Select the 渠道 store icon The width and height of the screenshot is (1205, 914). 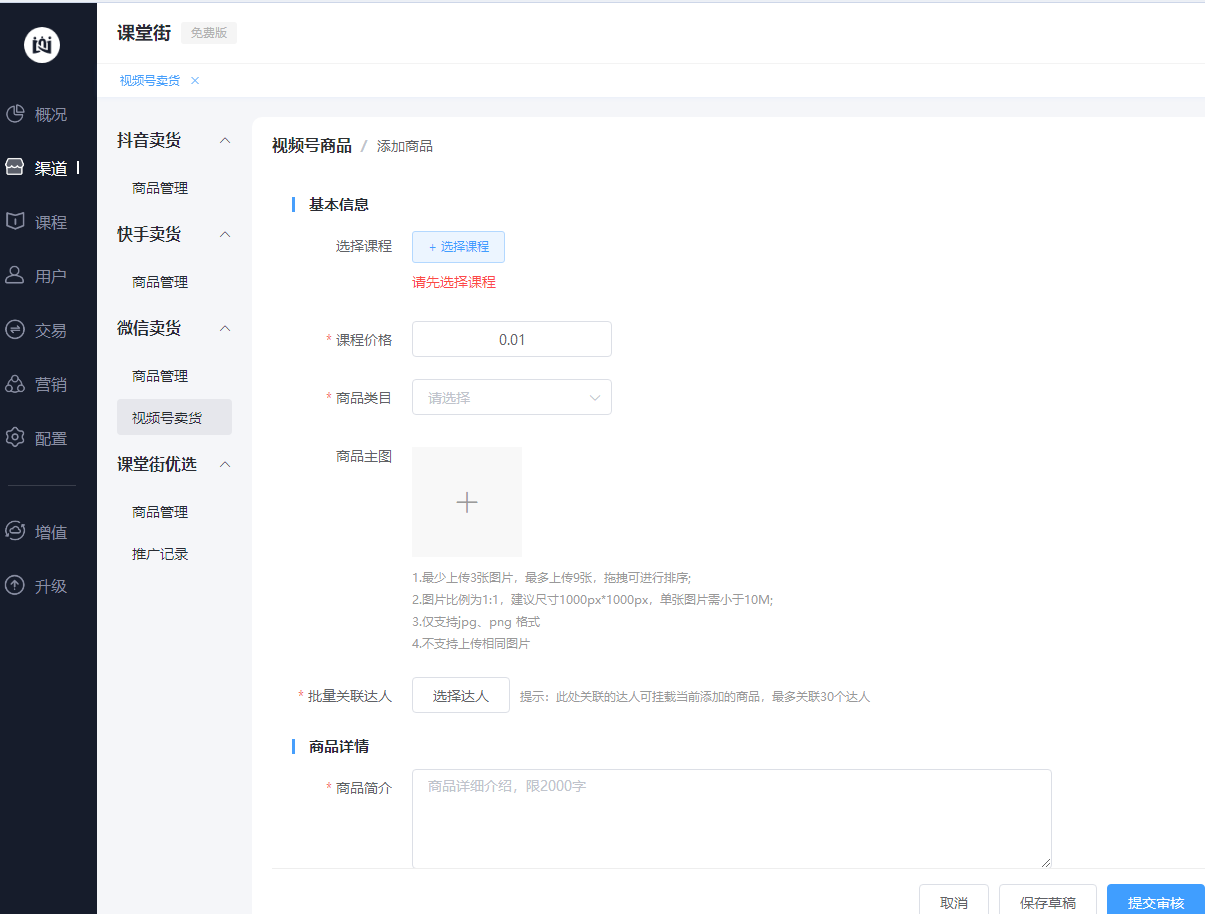click(x=15, y=168)
